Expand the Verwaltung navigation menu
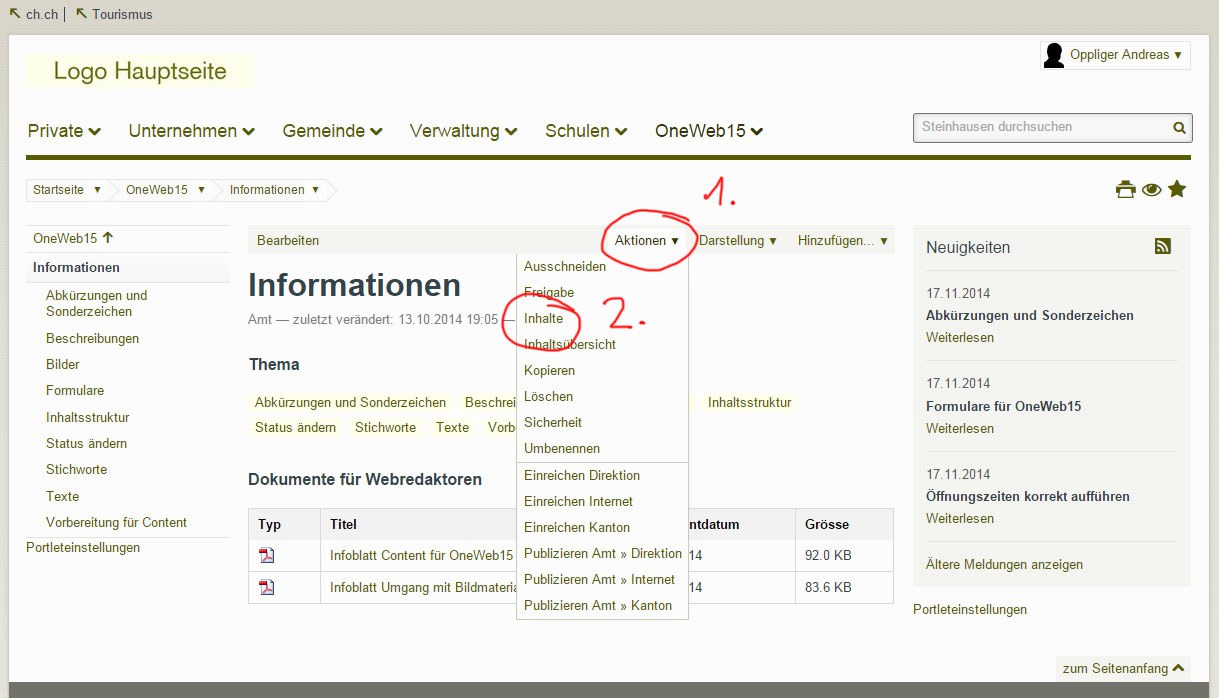 [463, 131]
